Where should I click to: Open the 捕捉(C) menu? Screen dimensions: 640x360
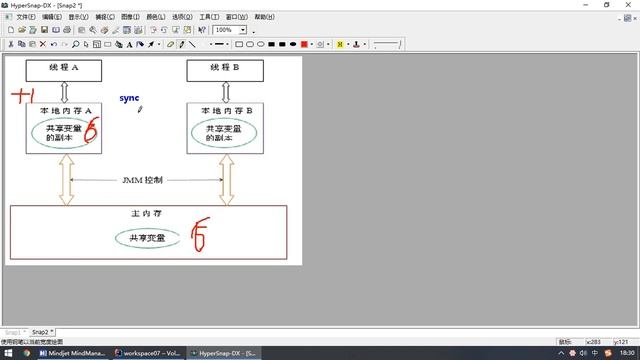(x=105, y=17)
